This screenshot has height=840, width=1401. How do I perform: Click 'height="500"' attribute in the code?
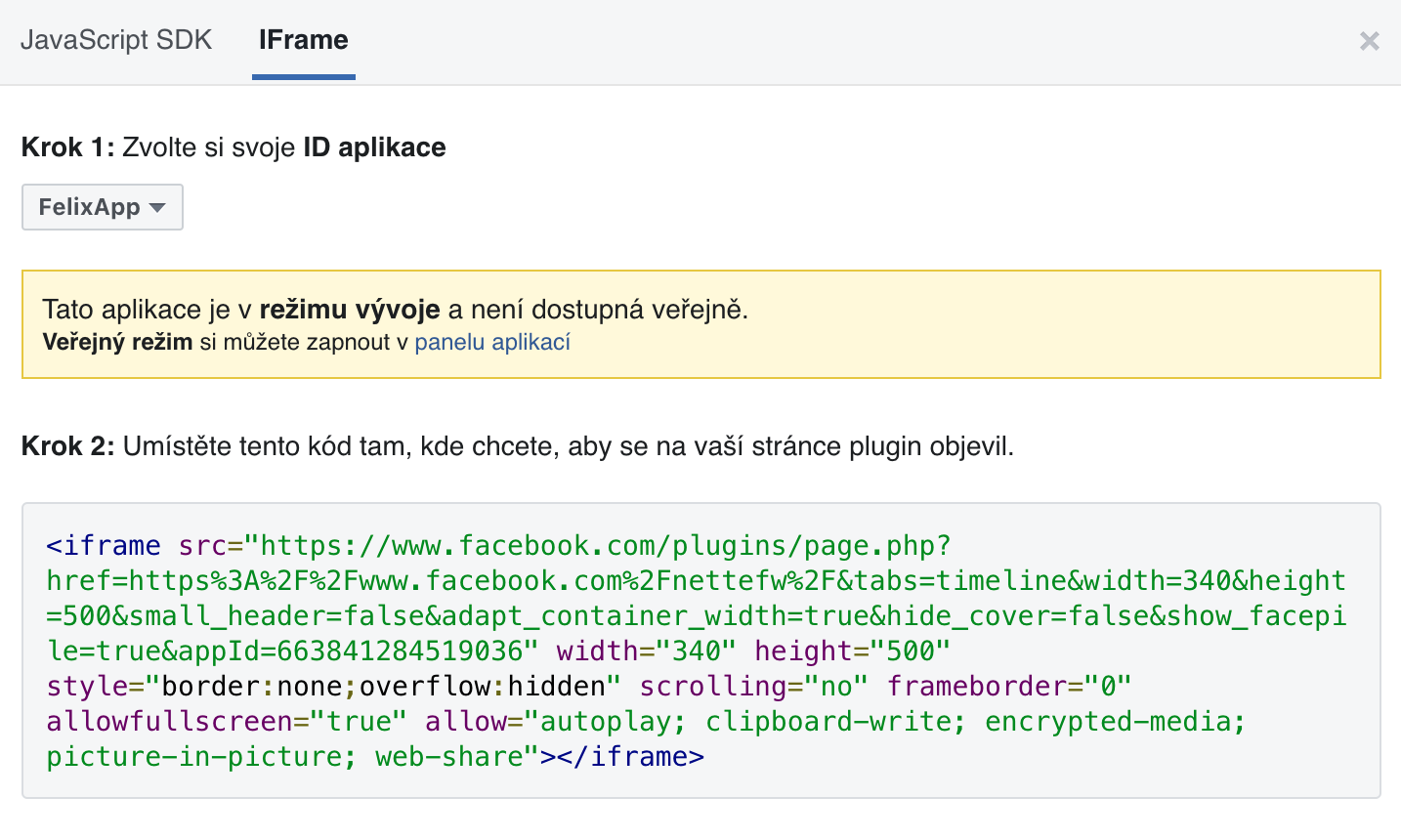(852, 651)
